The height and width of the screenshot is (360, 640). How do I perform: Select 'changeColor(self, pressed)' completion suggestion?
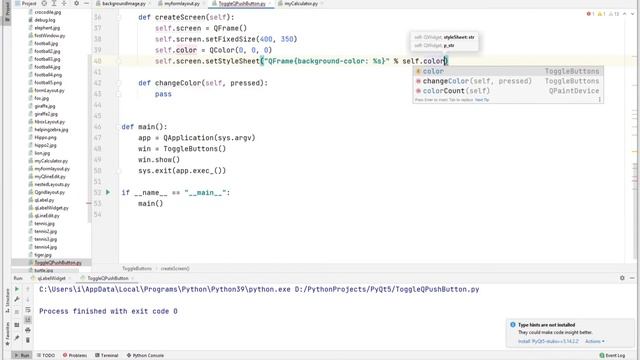pyautogui.click(x=508, y=81)
